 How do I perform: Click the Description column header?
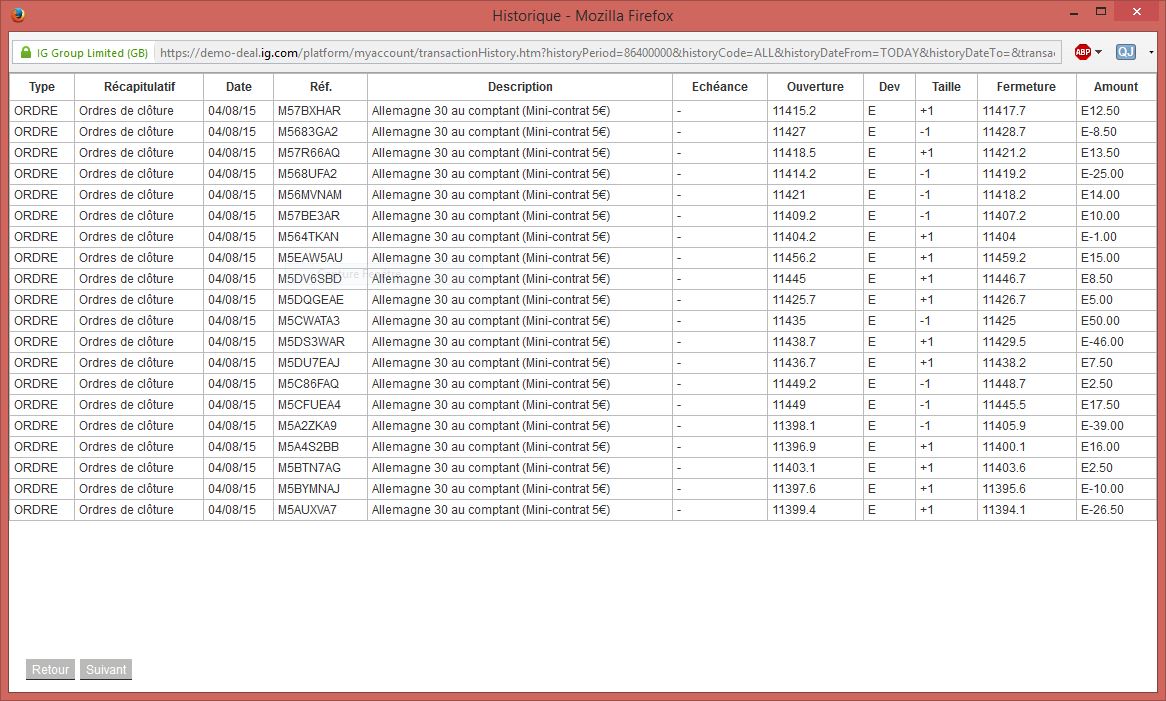(x=520, y=87)
